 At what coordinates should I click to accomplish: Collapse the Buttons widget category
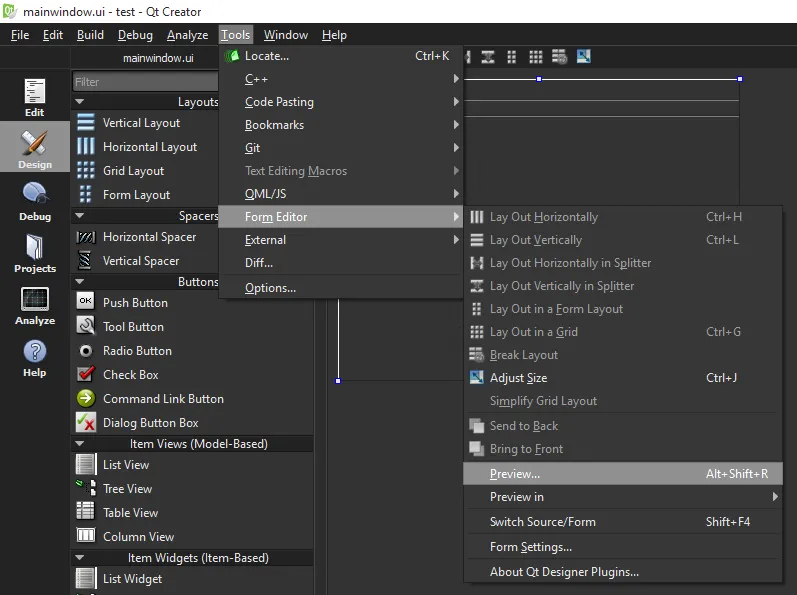point(80,282)
